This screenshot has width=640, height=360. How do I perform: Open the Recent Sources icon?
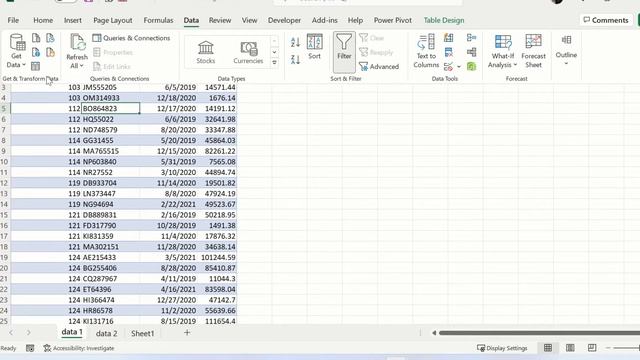50,38
